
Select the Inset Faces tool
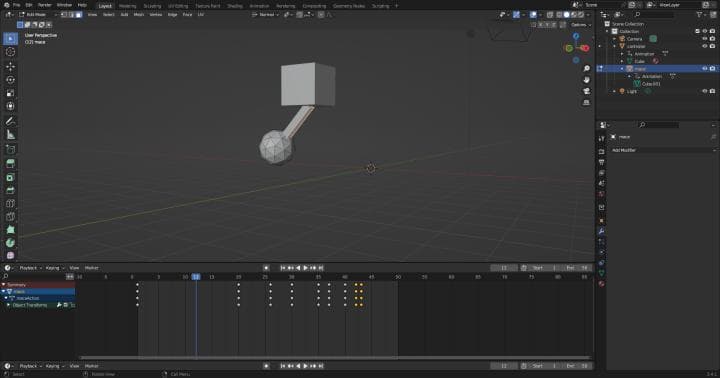coord(10,177)
